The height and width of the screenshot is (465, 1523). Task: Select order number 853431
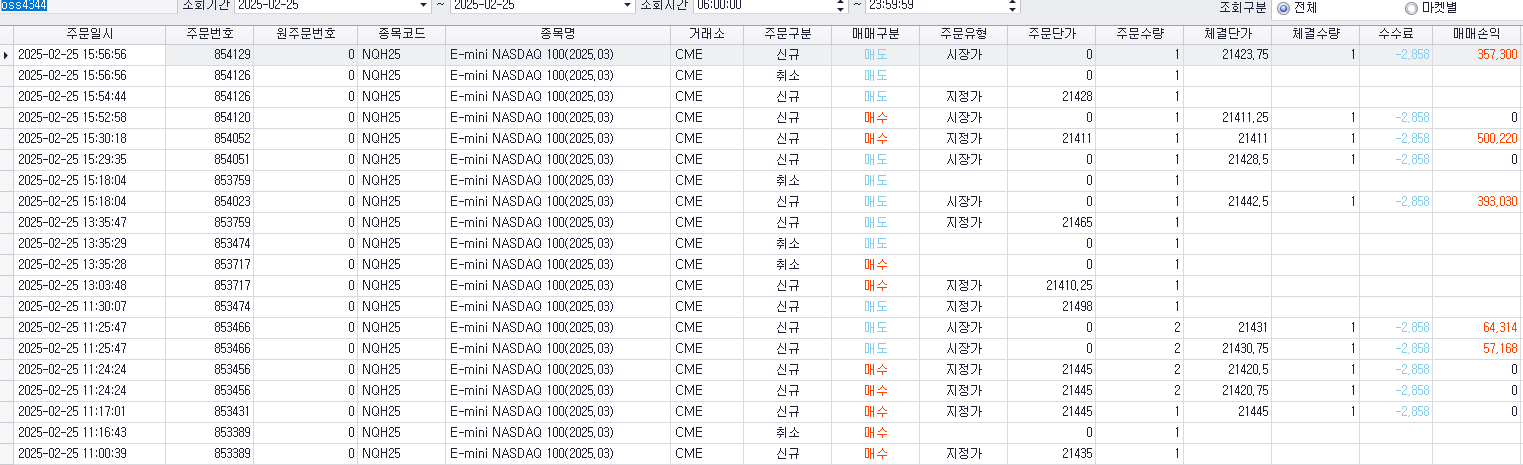click(x=231, y=412)
